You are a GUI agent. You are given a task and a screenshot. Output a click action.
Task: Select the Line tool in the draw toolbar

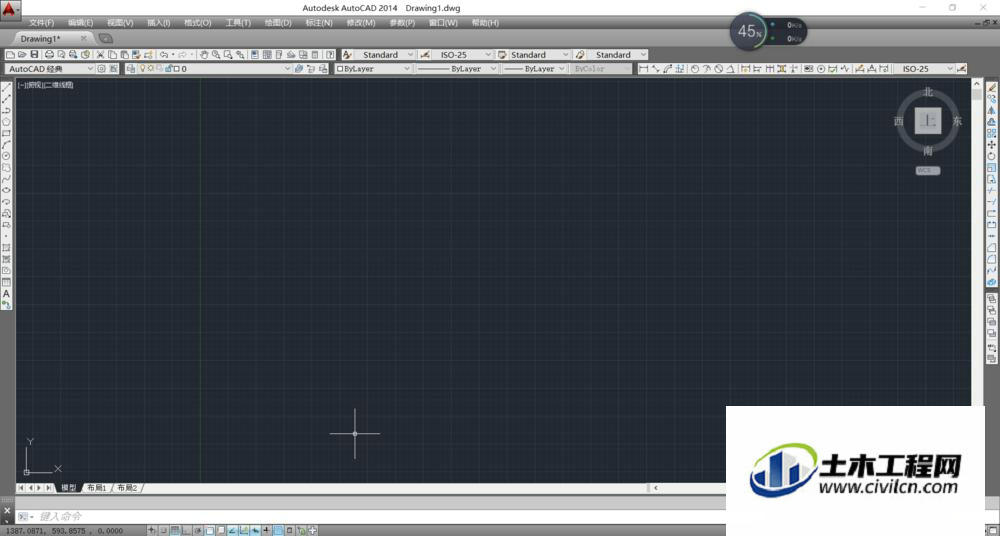click(x=6, y=88)
